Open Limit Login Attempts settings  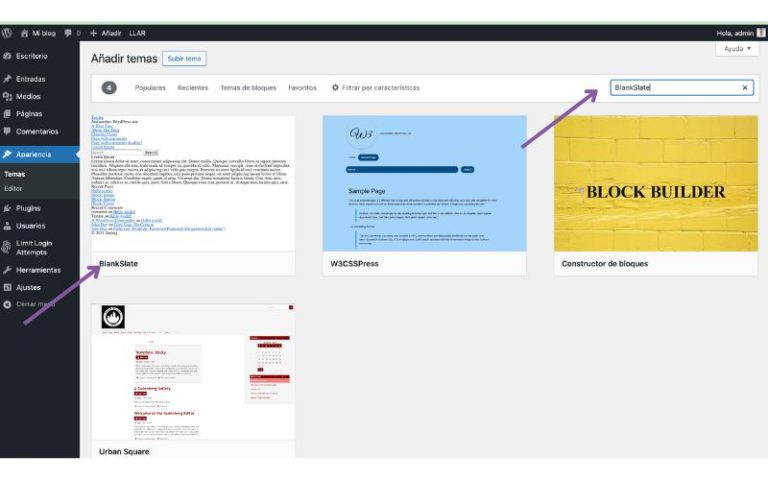coord(34,247)
